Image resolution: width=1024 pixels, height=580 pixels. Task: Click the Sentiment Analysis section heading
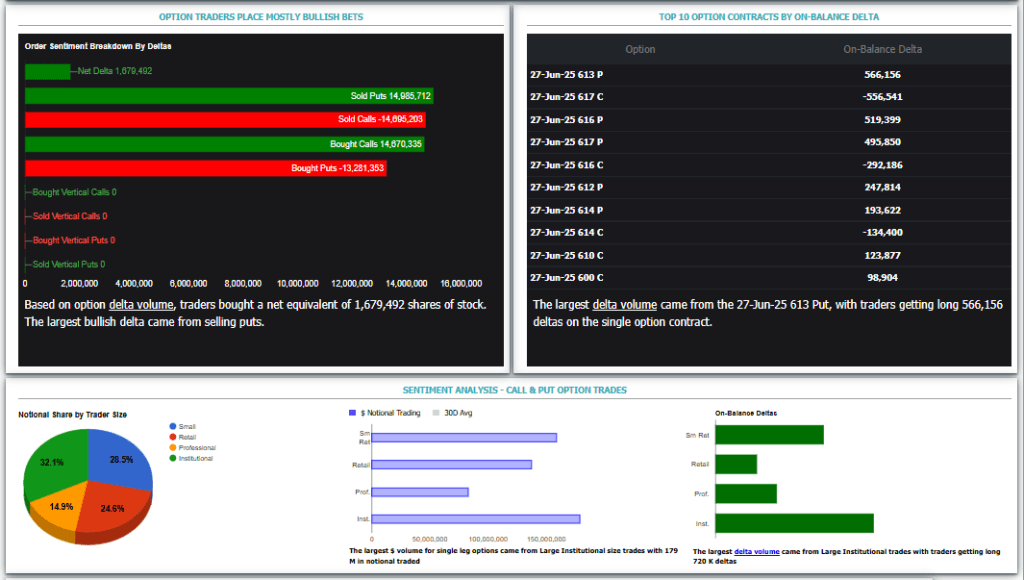pyautogui.click(x=515, y=390)
